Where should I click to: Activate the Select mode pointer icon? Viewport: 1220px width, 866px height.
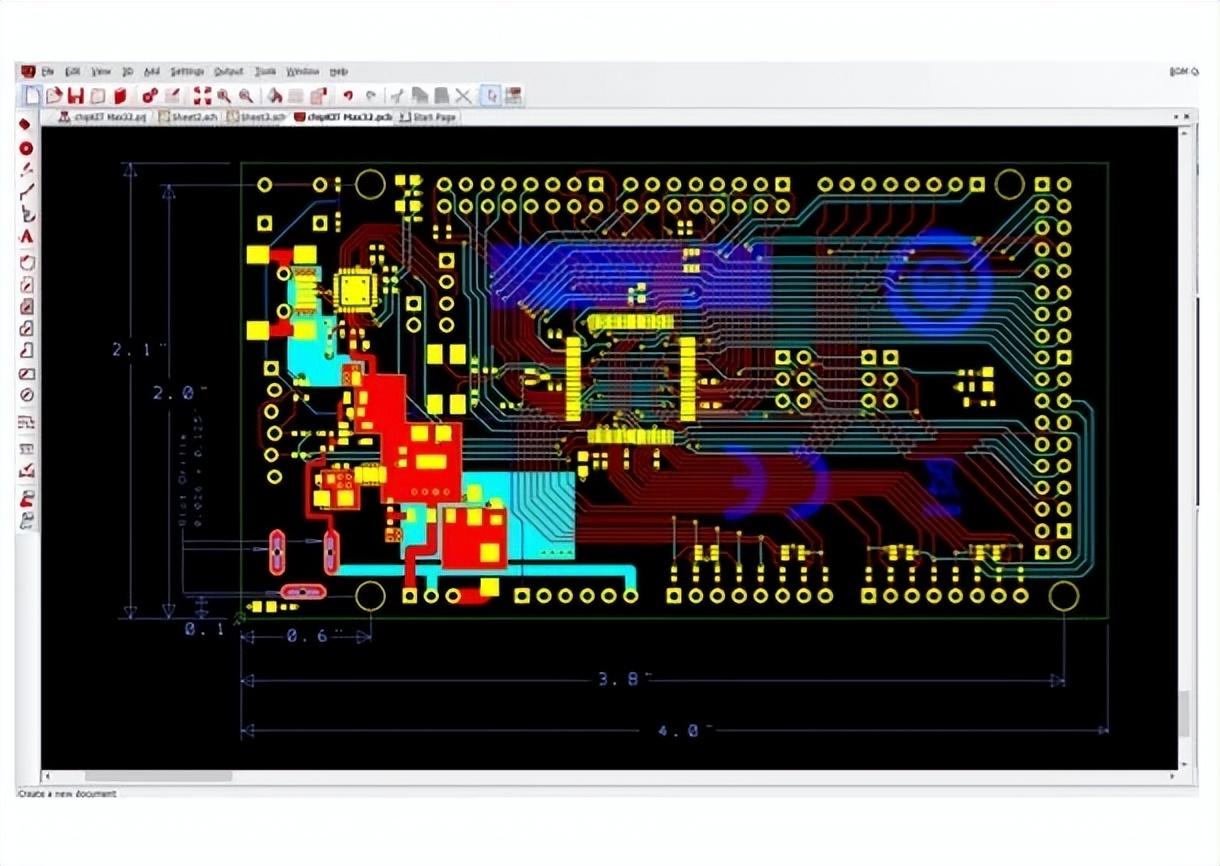point(491,96)
